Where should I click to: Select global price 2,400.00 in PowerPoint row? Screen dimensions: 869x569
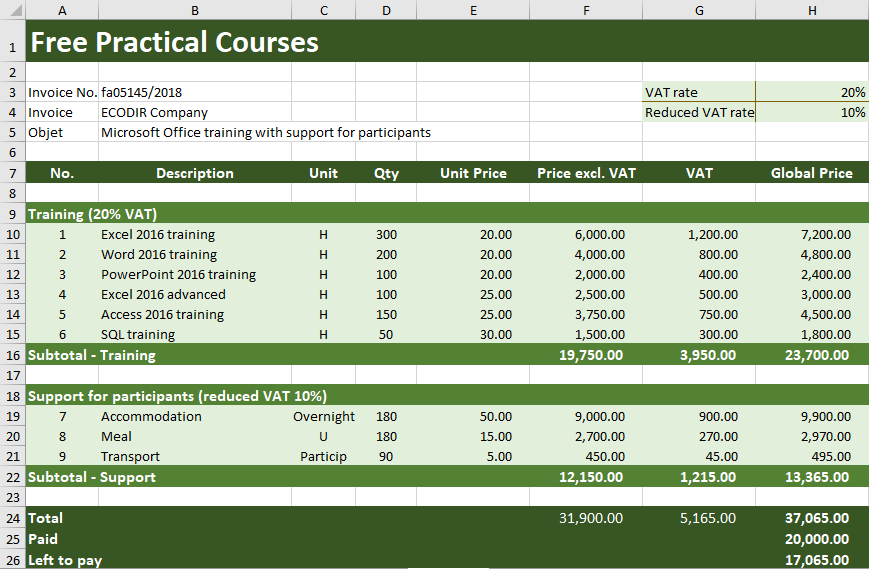click(x=812, y=274)
